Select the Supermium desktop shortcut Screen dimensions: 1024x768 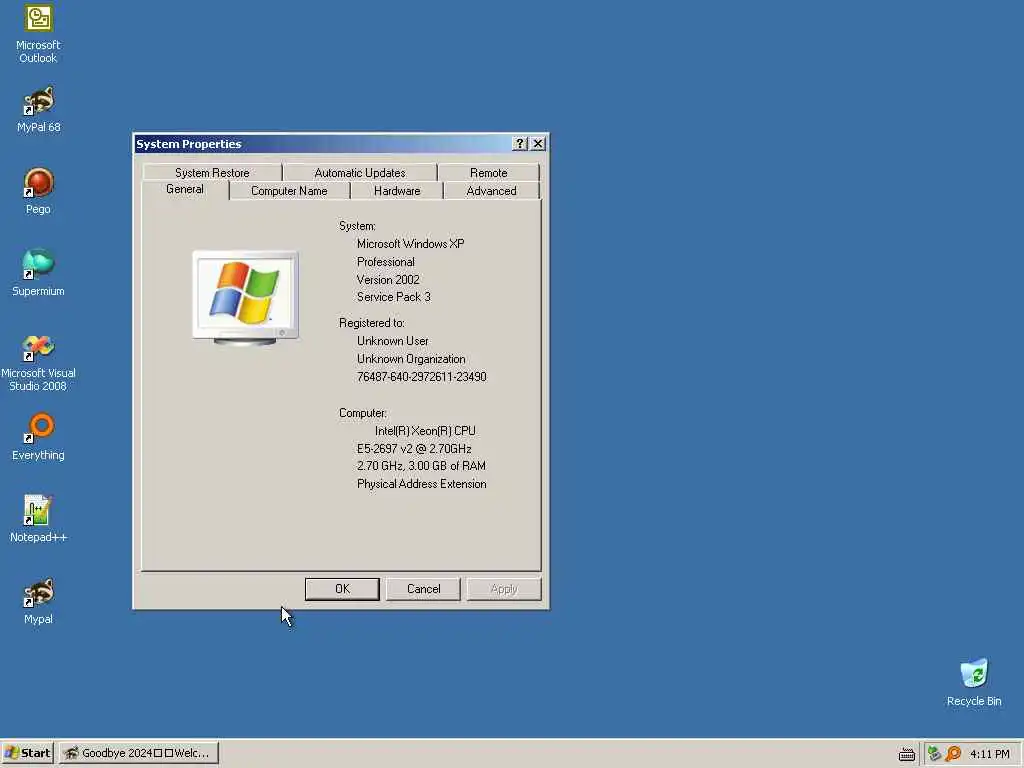coord(39,274)
